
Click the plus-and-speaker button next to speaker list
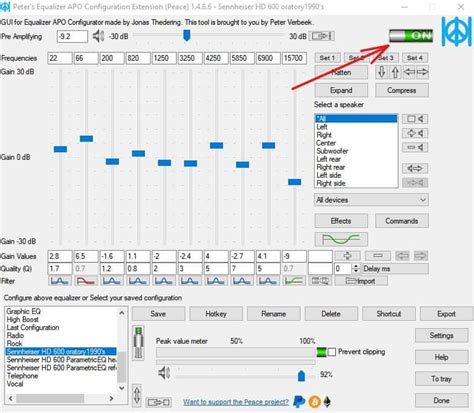(x=415, y=133)
